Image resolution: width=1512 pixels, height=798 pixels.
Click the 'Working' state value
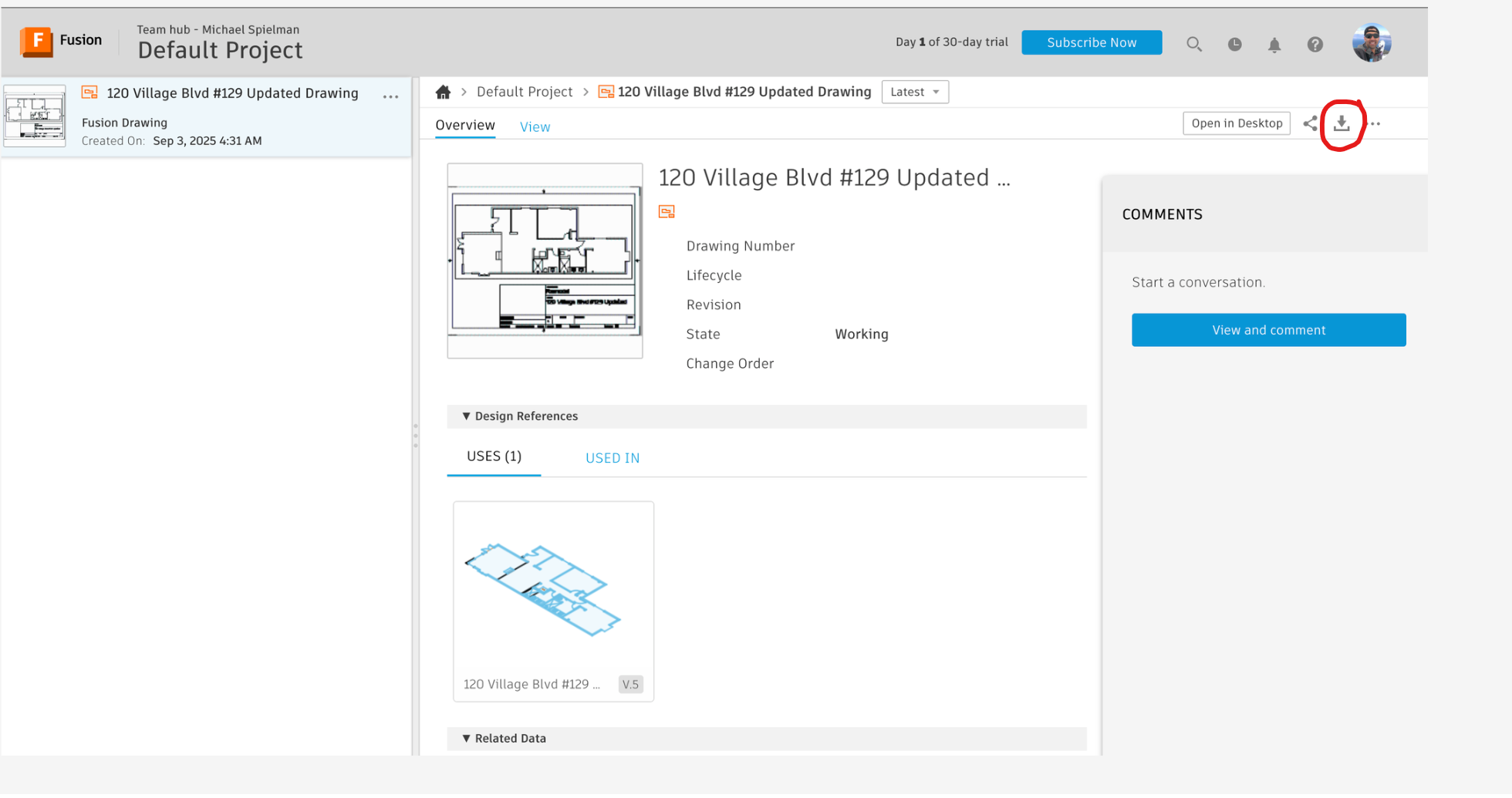(862, 335)
